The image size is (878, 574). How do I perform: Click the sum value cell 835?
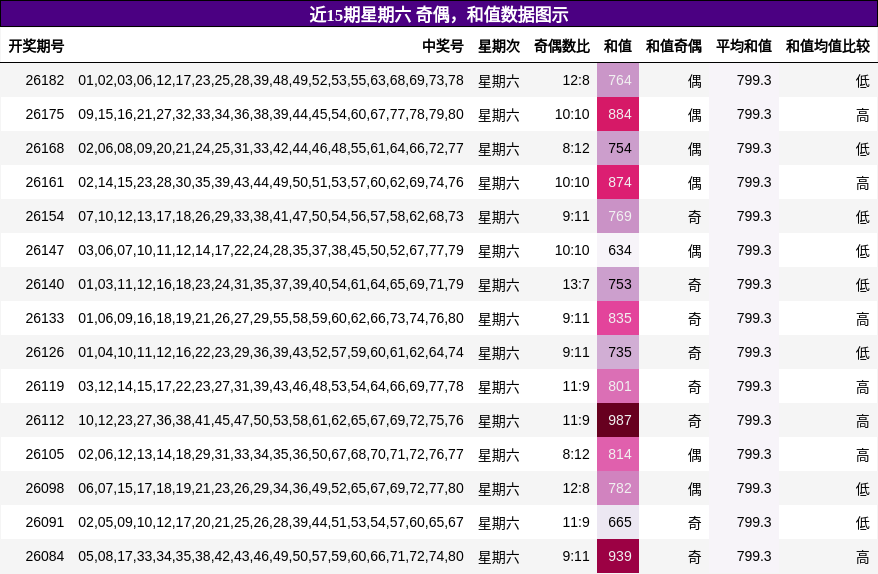point(618,318)
